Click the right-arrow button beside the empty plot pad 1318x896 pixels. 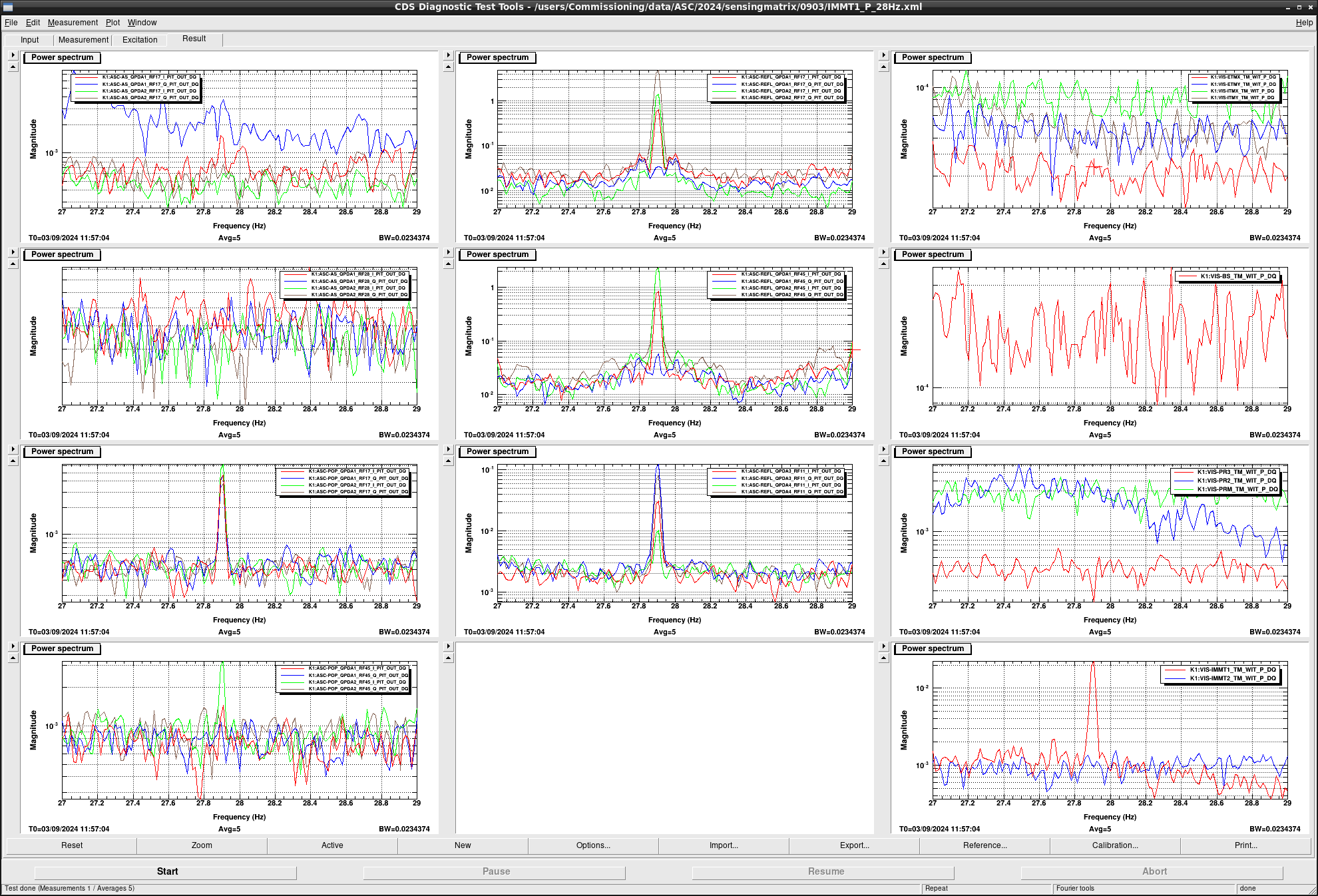448,646
